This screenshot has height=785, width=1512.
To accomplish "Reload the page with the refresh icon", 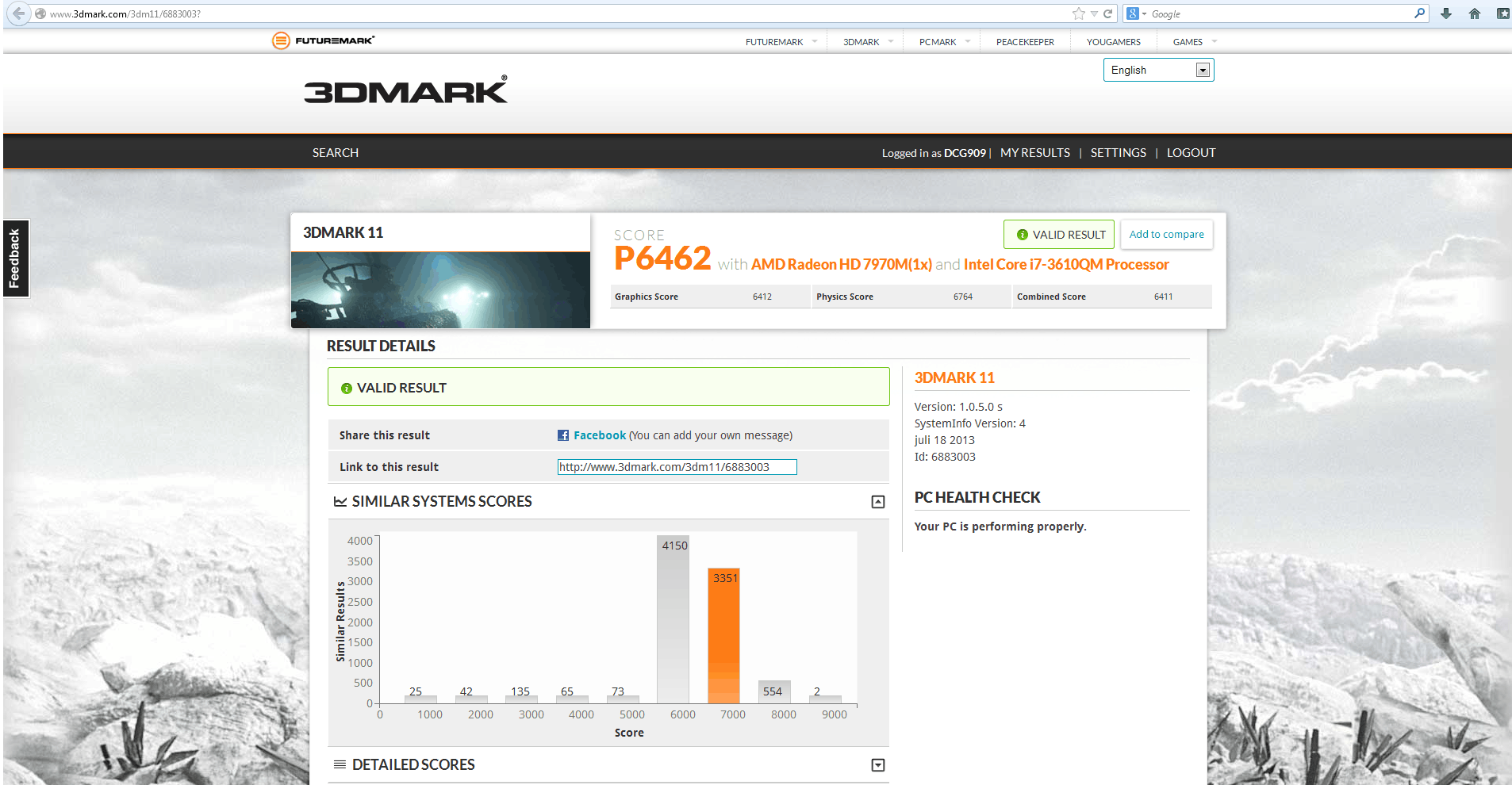I will [1107, 13].
